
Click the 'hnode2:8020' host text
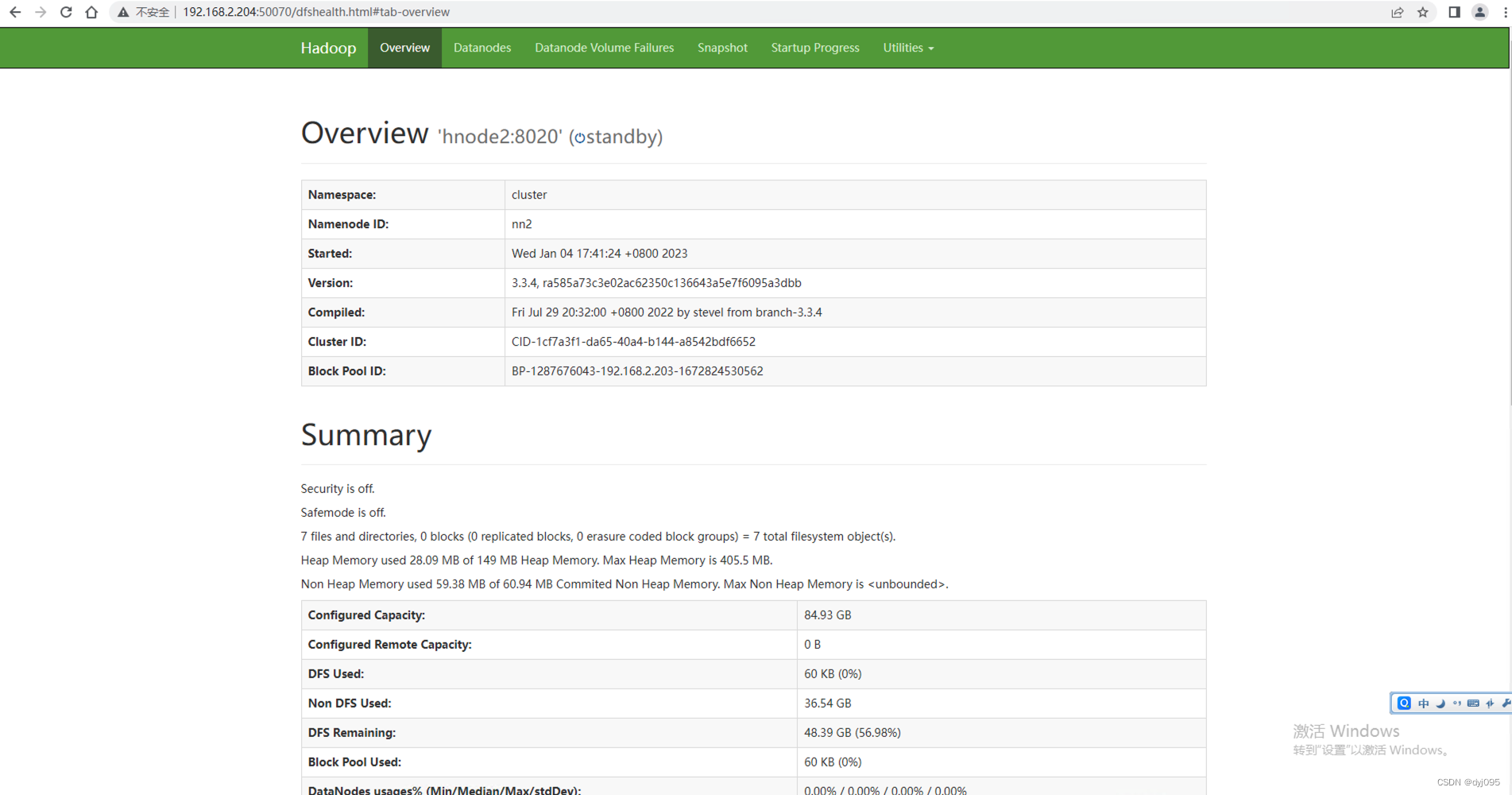tap(500, 137)
